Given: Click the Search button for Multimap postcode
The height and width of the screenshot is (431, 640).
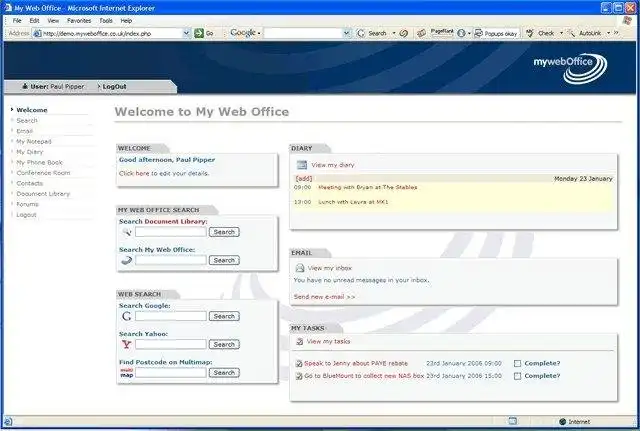Looking at the screenshot, I should pyautogui.click(x=224, y=373).
